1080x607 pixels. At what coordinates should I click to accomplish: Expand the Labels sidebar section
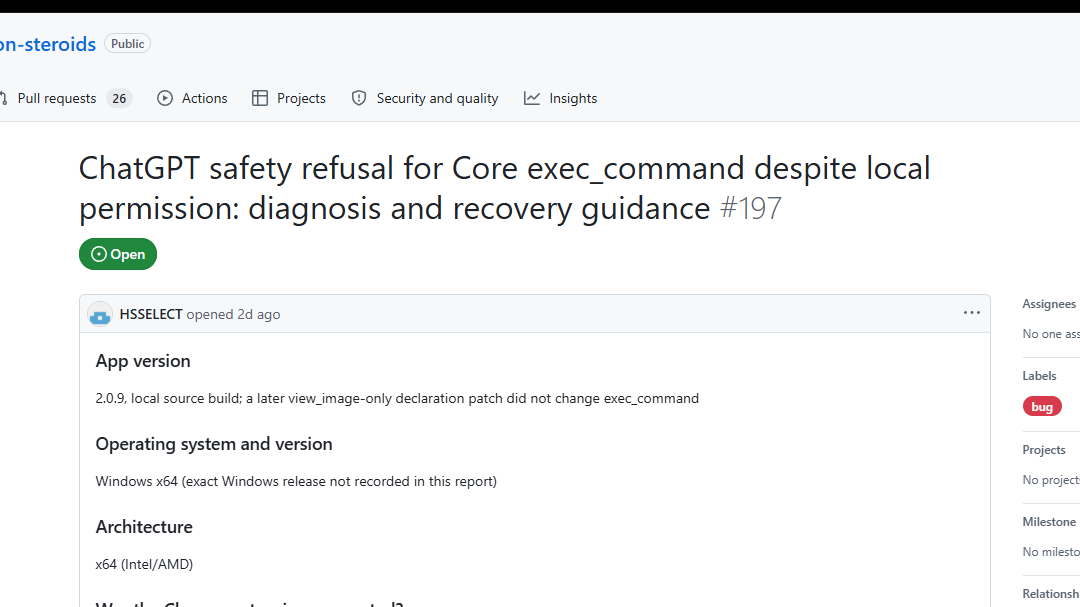pyautogui.click(x=1039, y=375)
